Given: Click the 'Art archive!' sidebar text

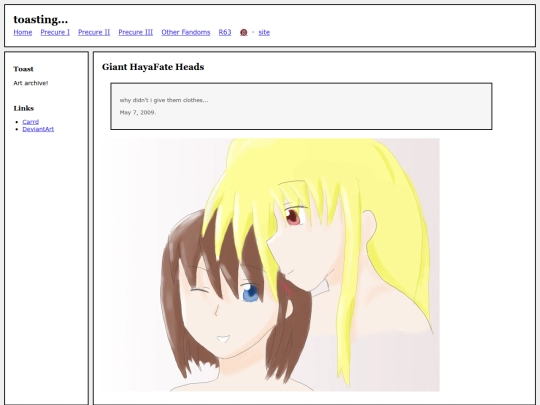Looking at the screenshot, I should pos(31,83).
